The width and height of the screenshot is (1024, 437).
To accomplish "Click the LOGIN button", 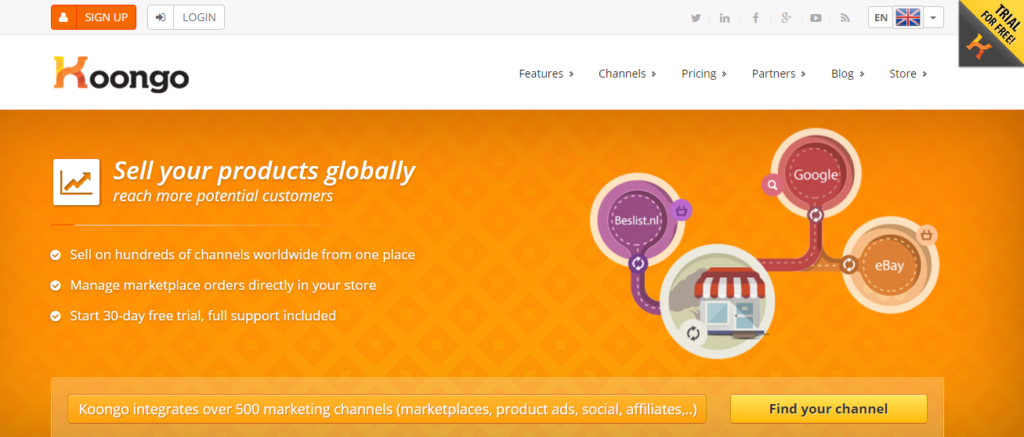I will tap(186, 18).
